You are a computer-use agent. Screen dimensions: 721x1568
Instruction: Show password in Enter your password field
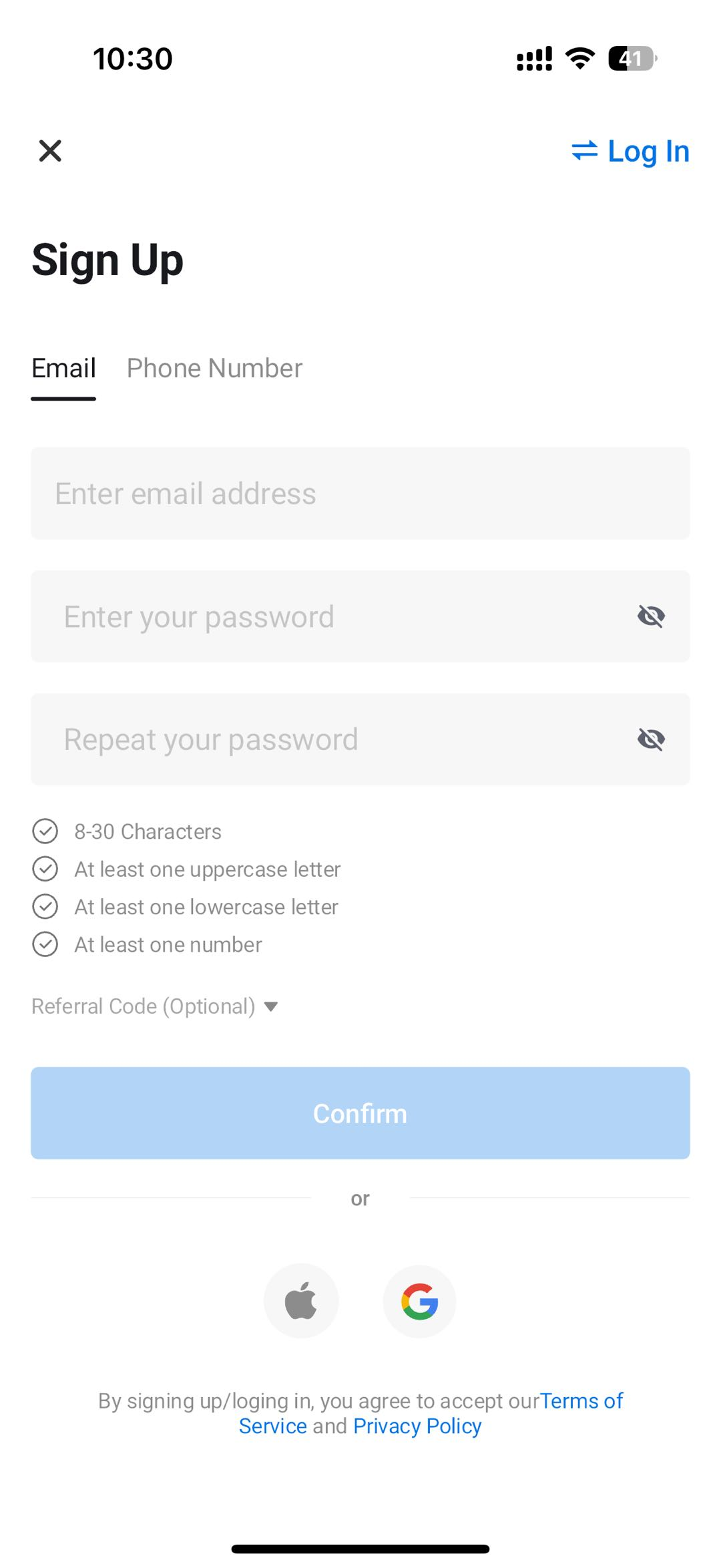click(x=651, y=616)
